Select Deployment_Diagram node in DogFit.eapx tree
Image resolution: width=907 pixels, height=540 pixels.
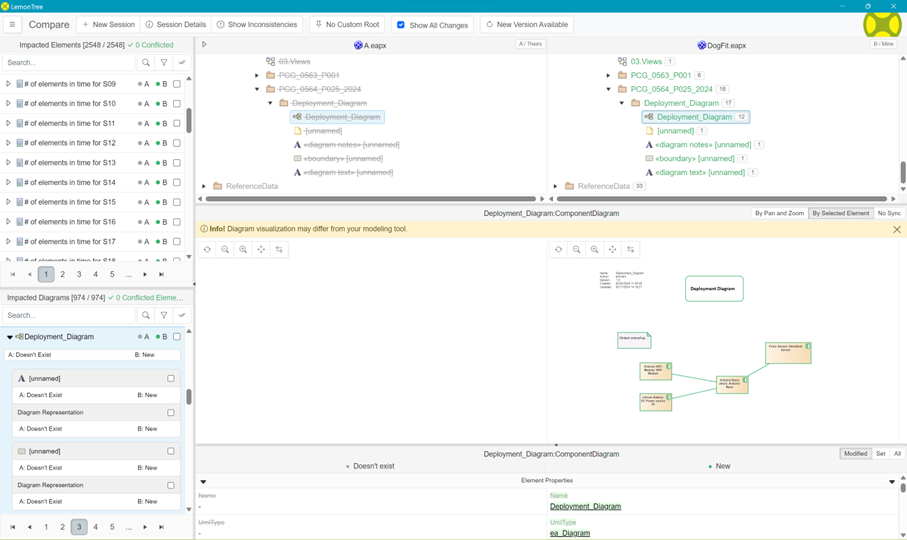[695, 117]
